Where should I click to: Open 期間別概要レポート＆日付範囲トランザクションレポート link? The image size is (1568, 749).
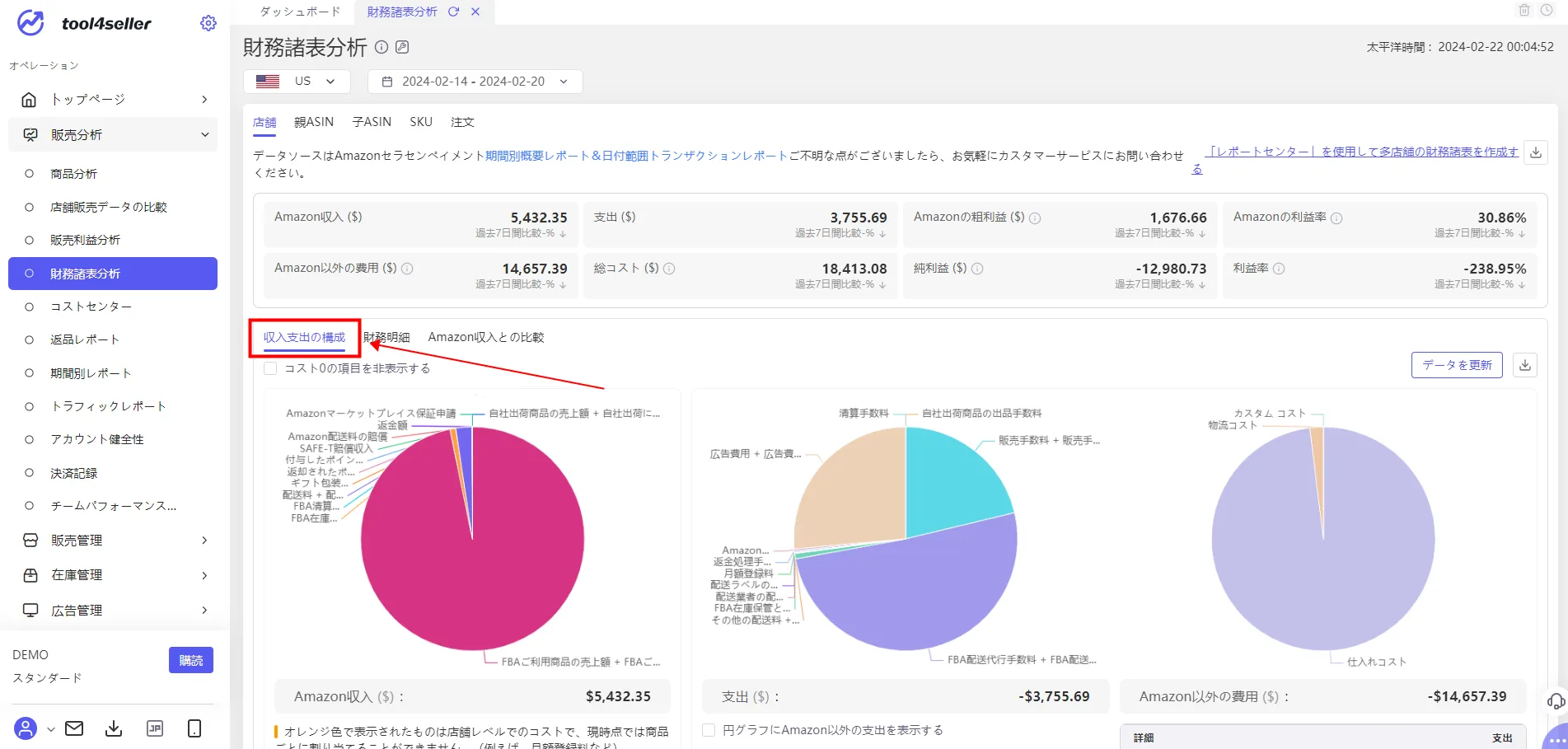(637, 155)
